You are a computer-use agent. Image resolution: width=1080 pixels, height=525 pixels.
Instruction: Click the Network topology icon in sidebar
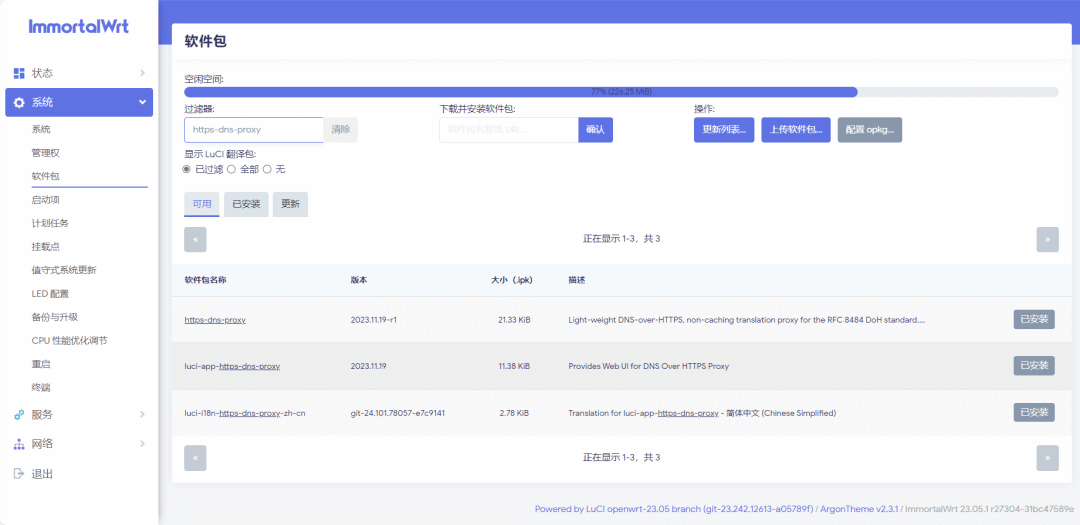pos(19,444)
